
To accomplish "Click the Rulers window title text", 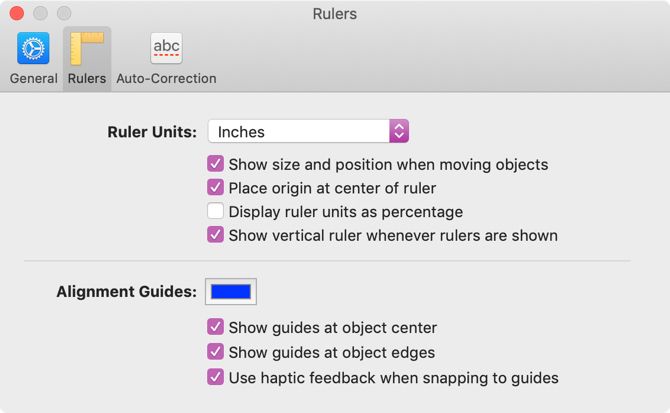I will [x=334, y=14].
